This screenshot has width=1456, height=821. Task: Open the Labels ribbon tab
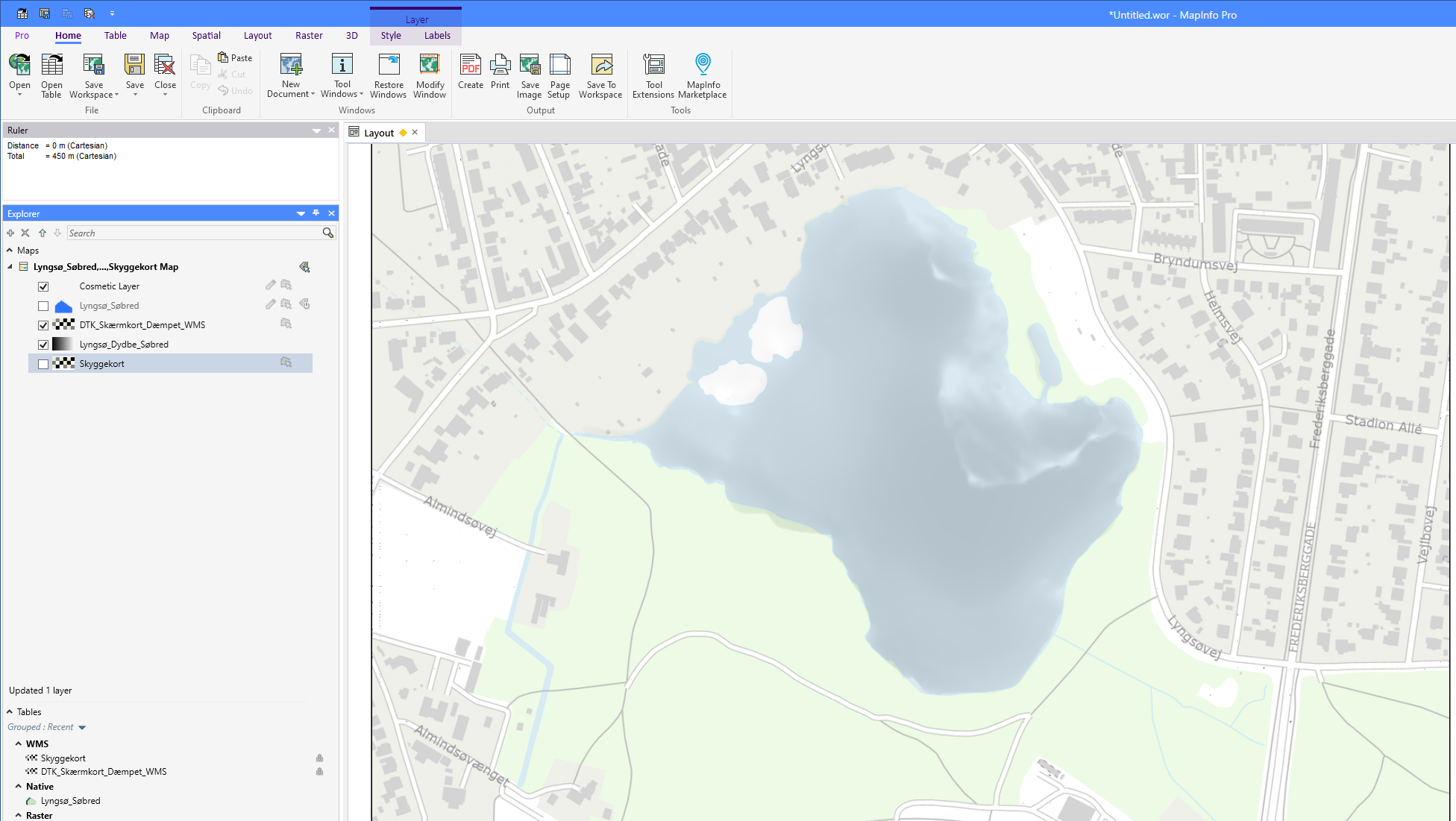pos(437,36)
